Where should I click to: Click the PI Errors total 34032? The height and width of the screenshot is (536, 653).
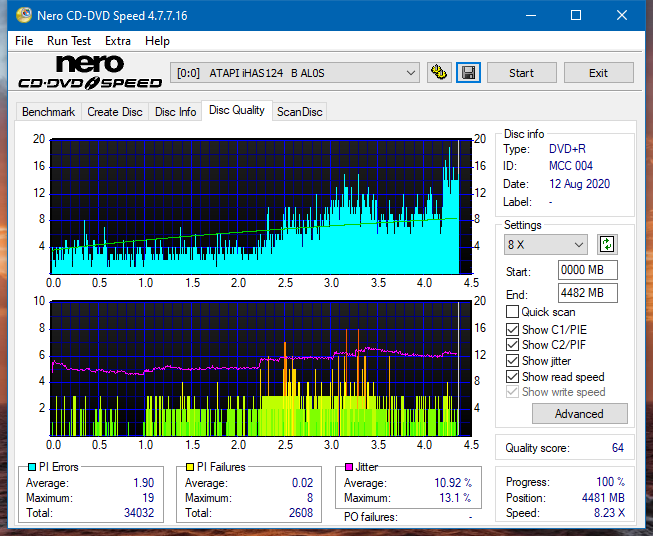pyautogui.click(x=139, y=513)
